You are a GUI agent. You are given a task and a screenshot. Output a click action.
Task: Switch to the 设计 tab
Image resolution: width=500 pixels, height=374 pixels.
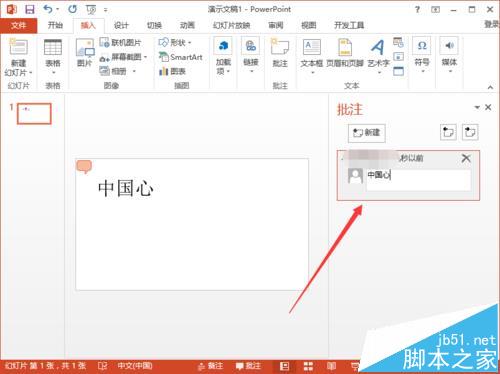121,25
